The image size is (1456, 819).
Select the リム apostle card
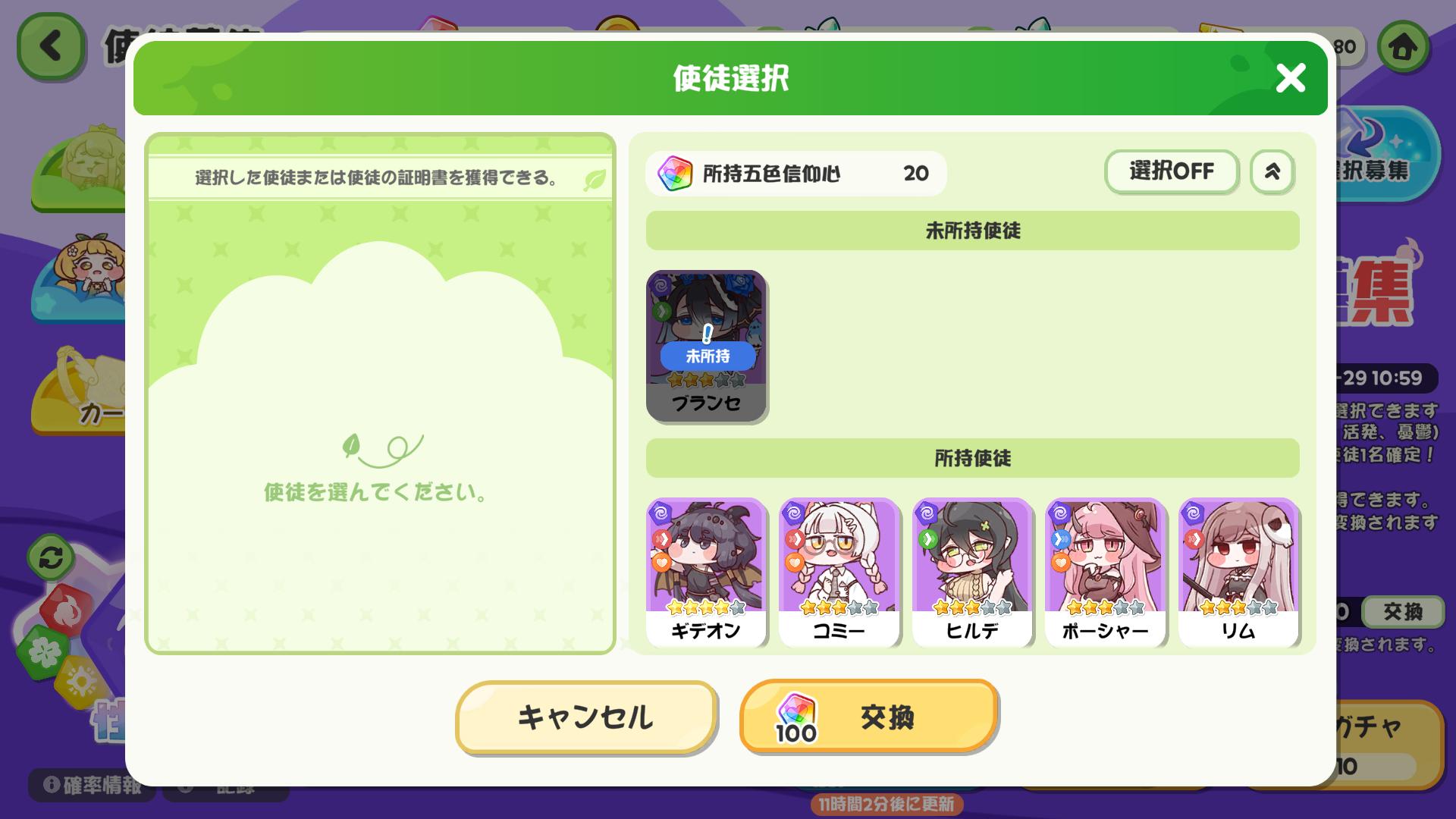pos(1238,573)
